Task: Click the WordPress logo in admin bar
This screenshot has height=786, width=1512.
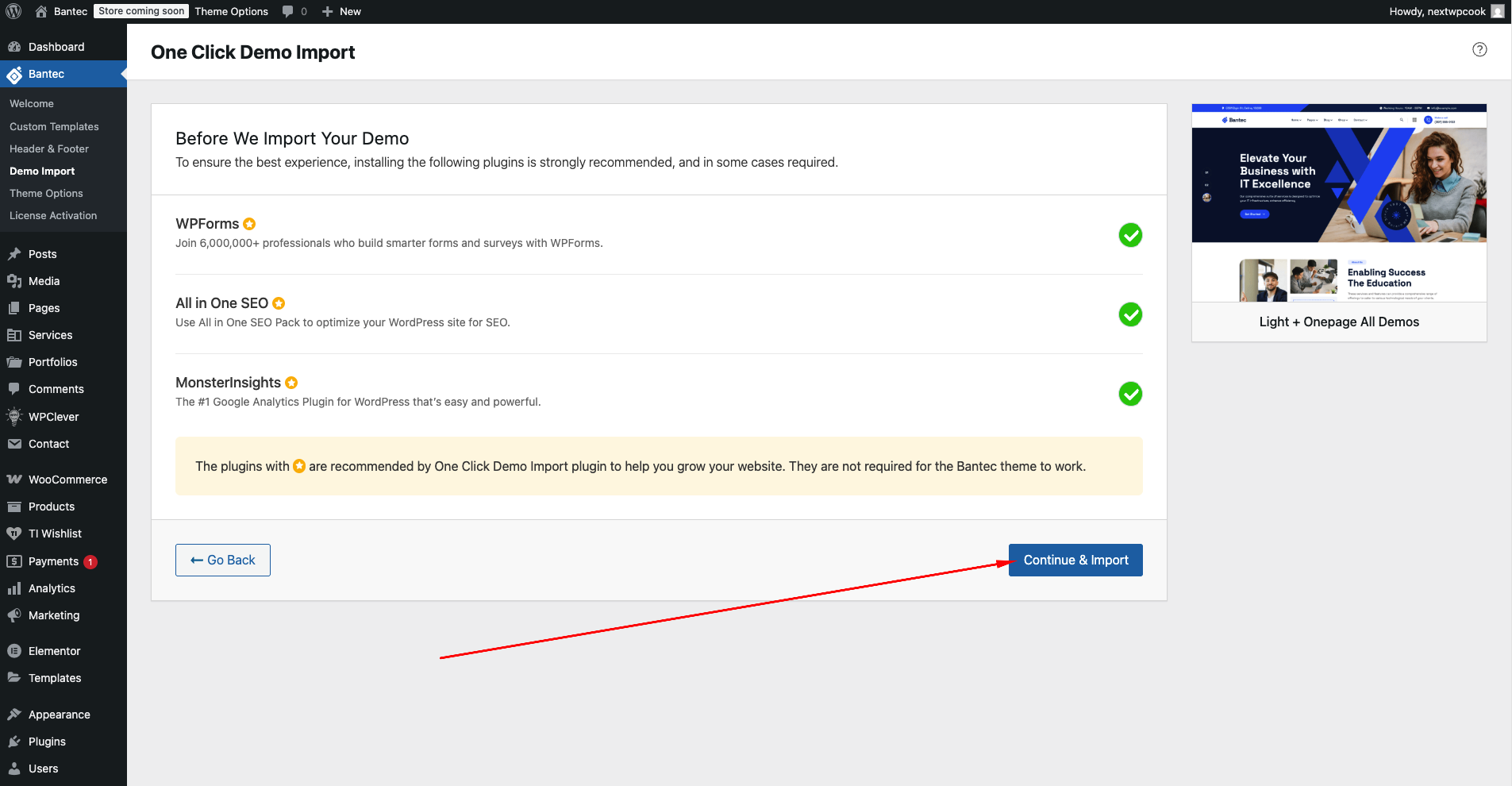Action: pos(13,11)
